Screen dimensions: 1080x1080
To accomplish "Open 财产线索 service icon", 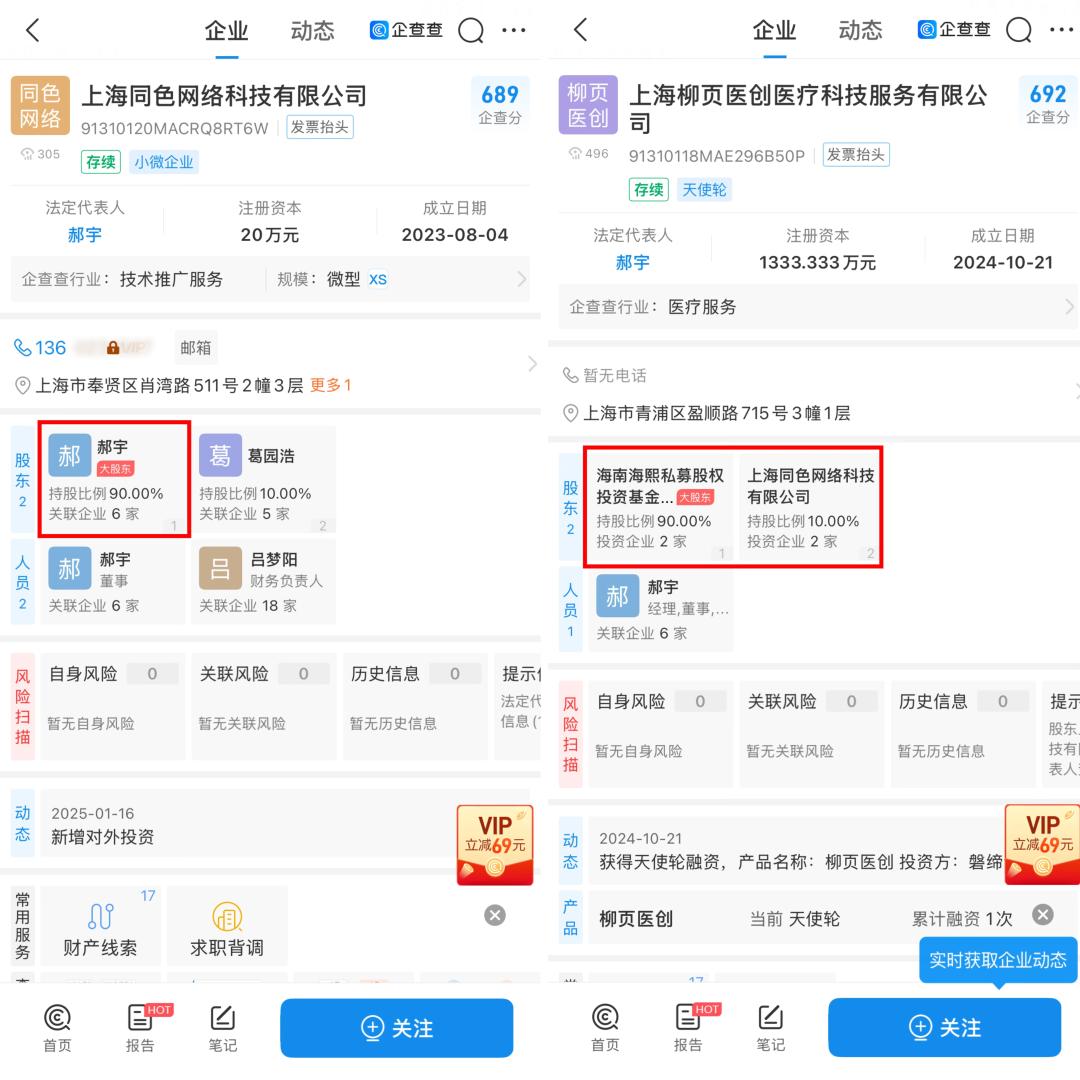I will [x=100, y=928].
